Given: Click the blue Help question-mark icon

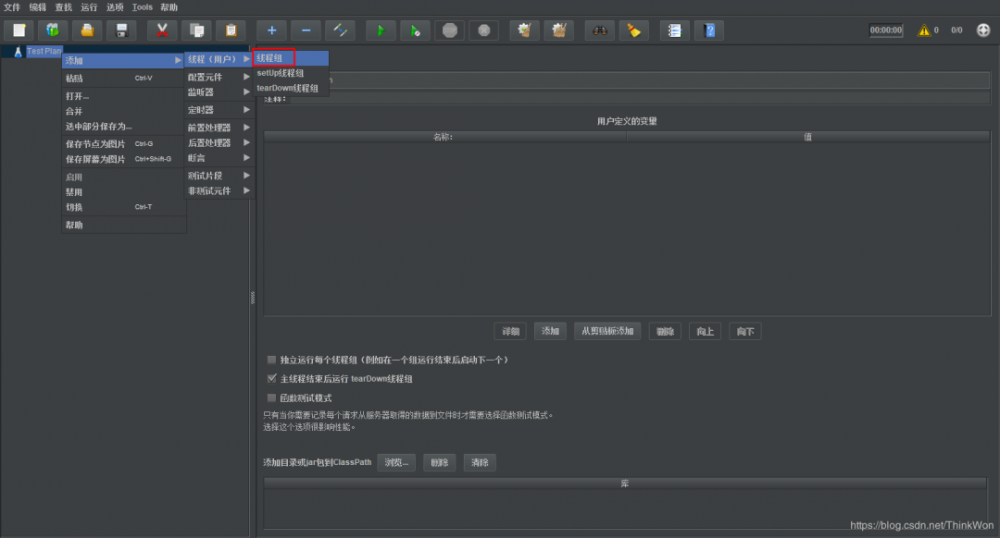Looking at the screenshot, I should point(709,30).
